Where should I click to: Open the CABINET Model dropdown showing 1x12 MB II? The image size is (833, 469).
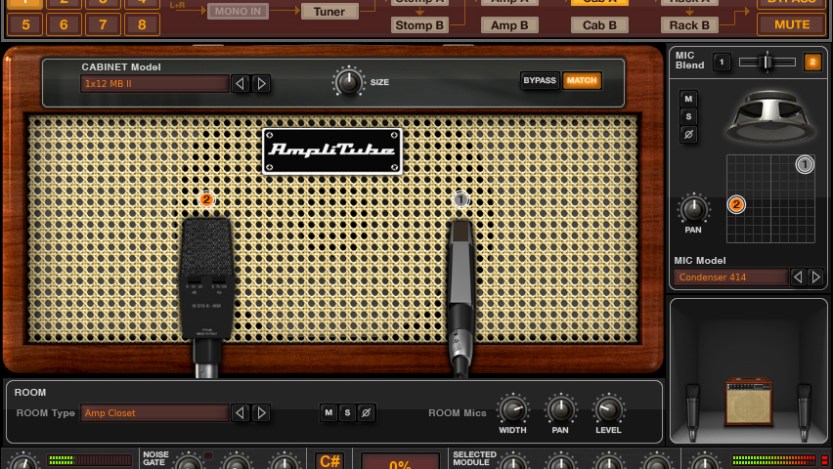(x=155, y=84)
